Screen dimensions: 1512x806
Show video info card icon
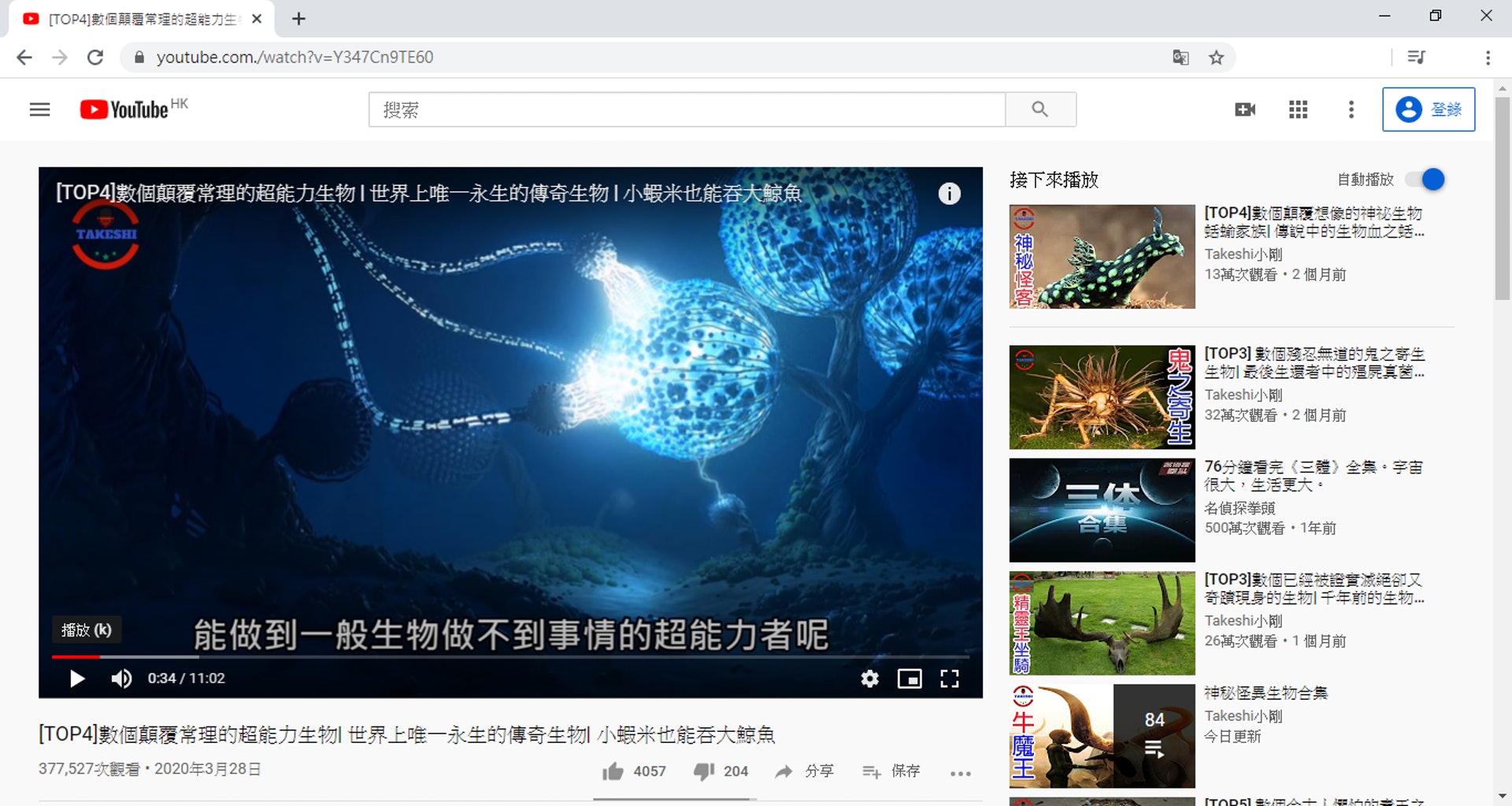coord(950,193)
